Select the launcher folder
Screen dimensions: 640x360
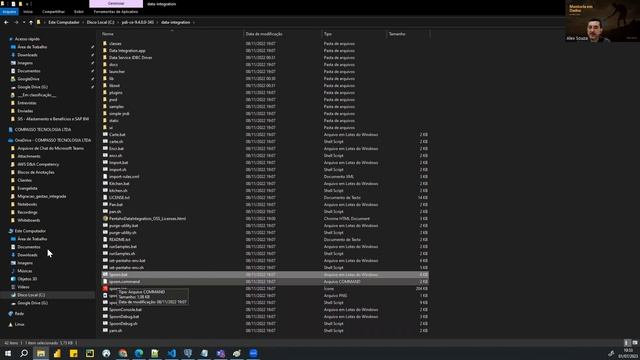(117, 71)
